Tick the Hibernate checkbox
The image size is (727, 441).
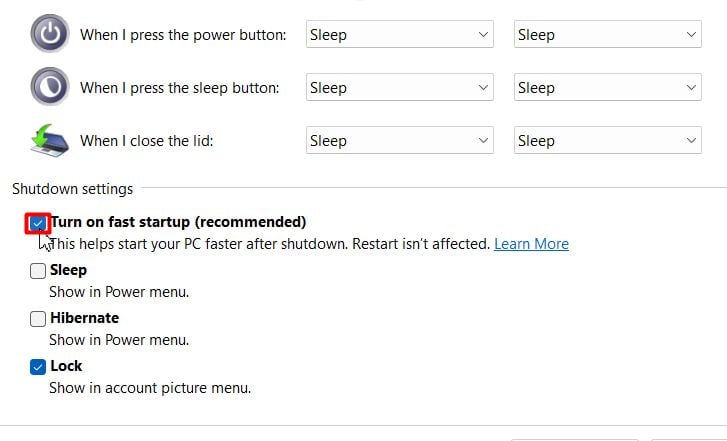38,319
